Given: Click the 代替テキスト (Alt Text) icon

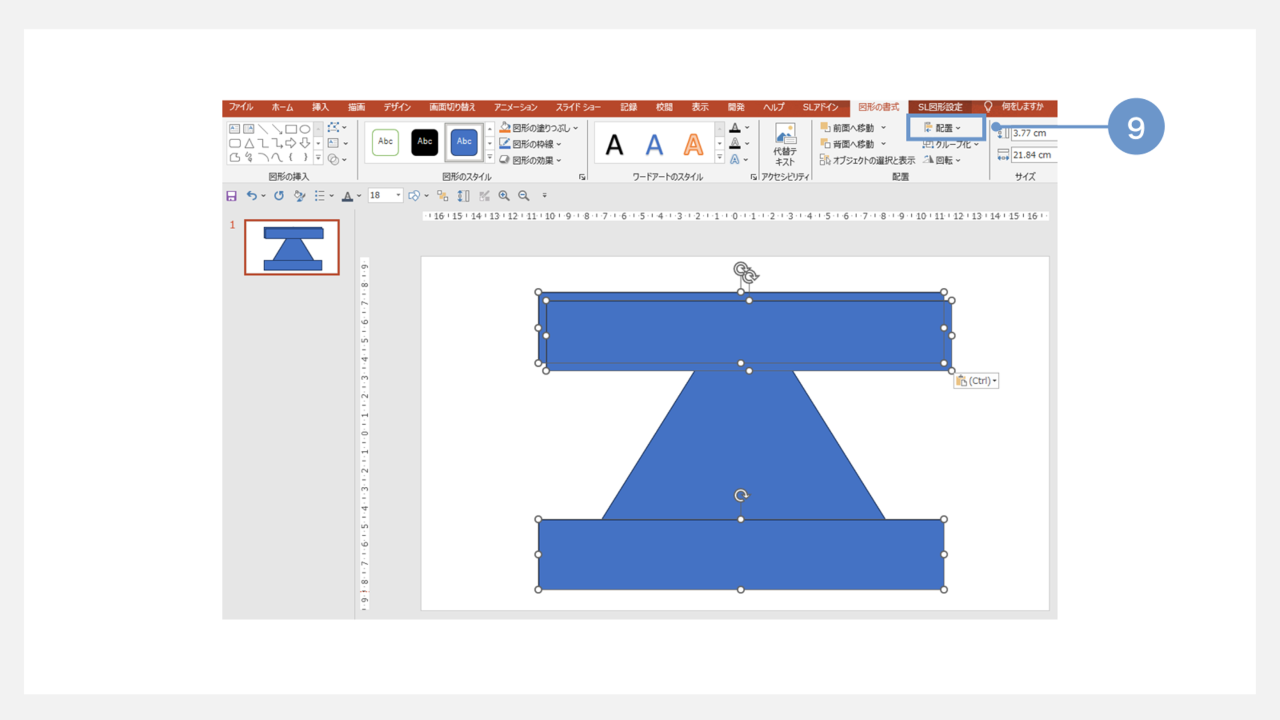Looking at the screenshot, I should [785, 144].
